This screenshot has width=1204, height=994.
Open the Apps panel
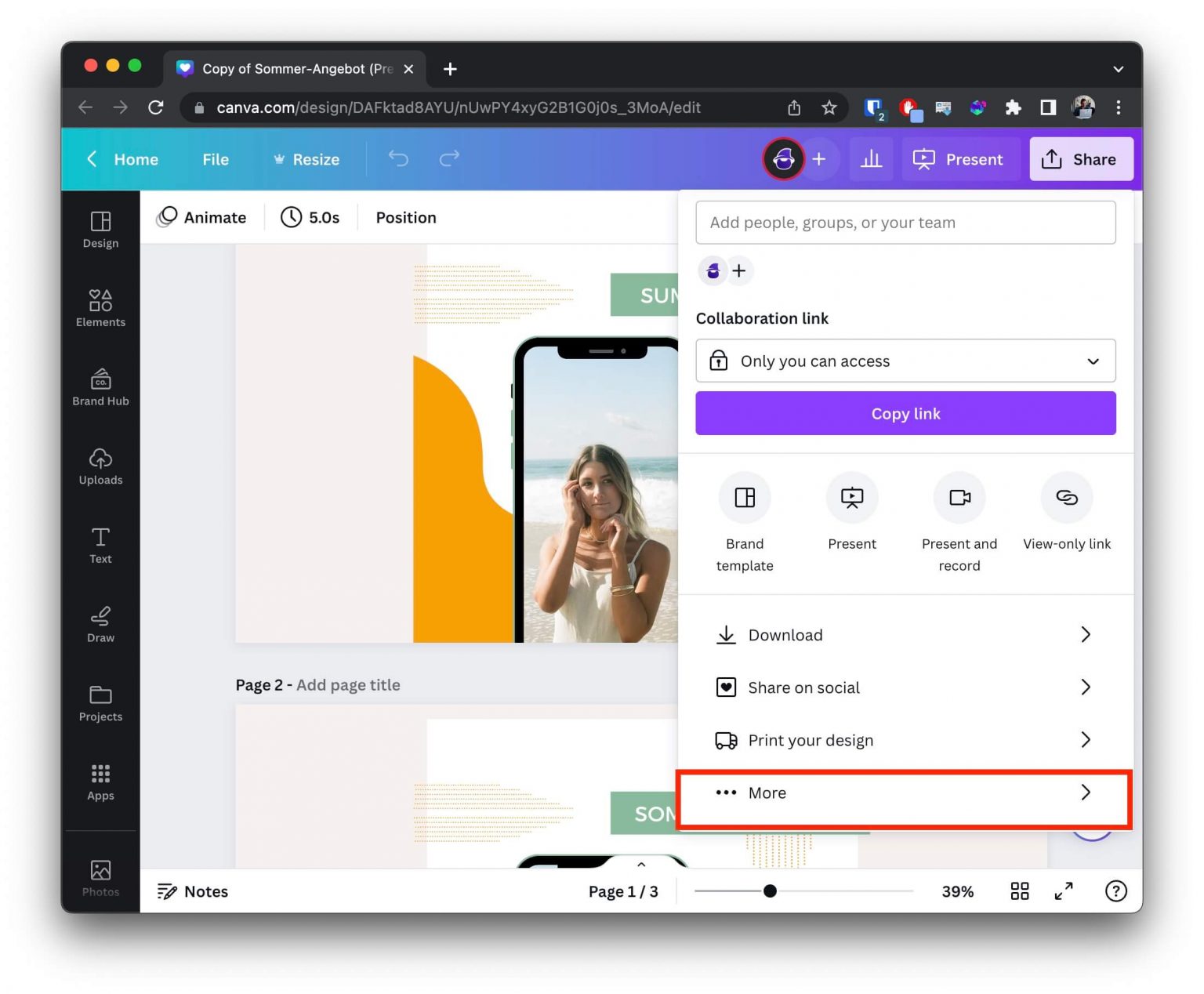(x=100, y=782)
